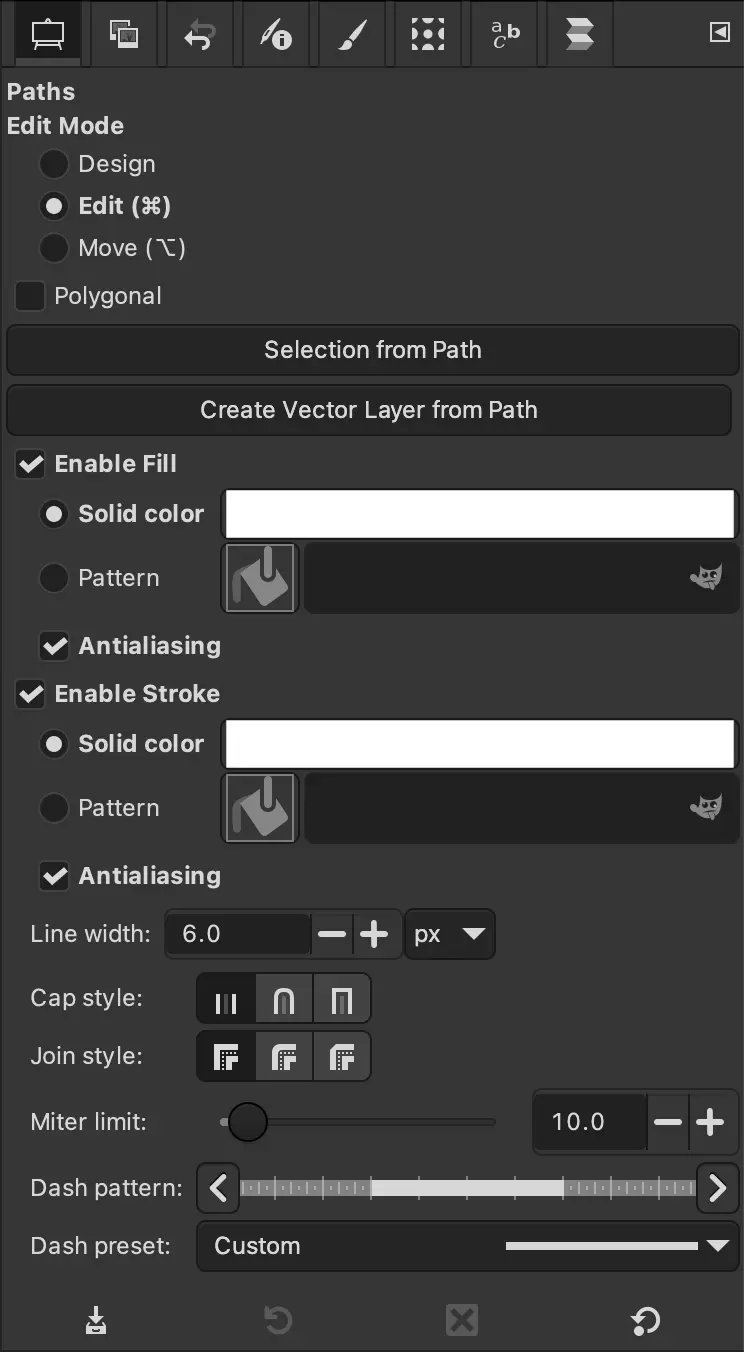Choose the bevel join style icon
The height and width of the screenshot is (1352, 744).
[342, 1056]
